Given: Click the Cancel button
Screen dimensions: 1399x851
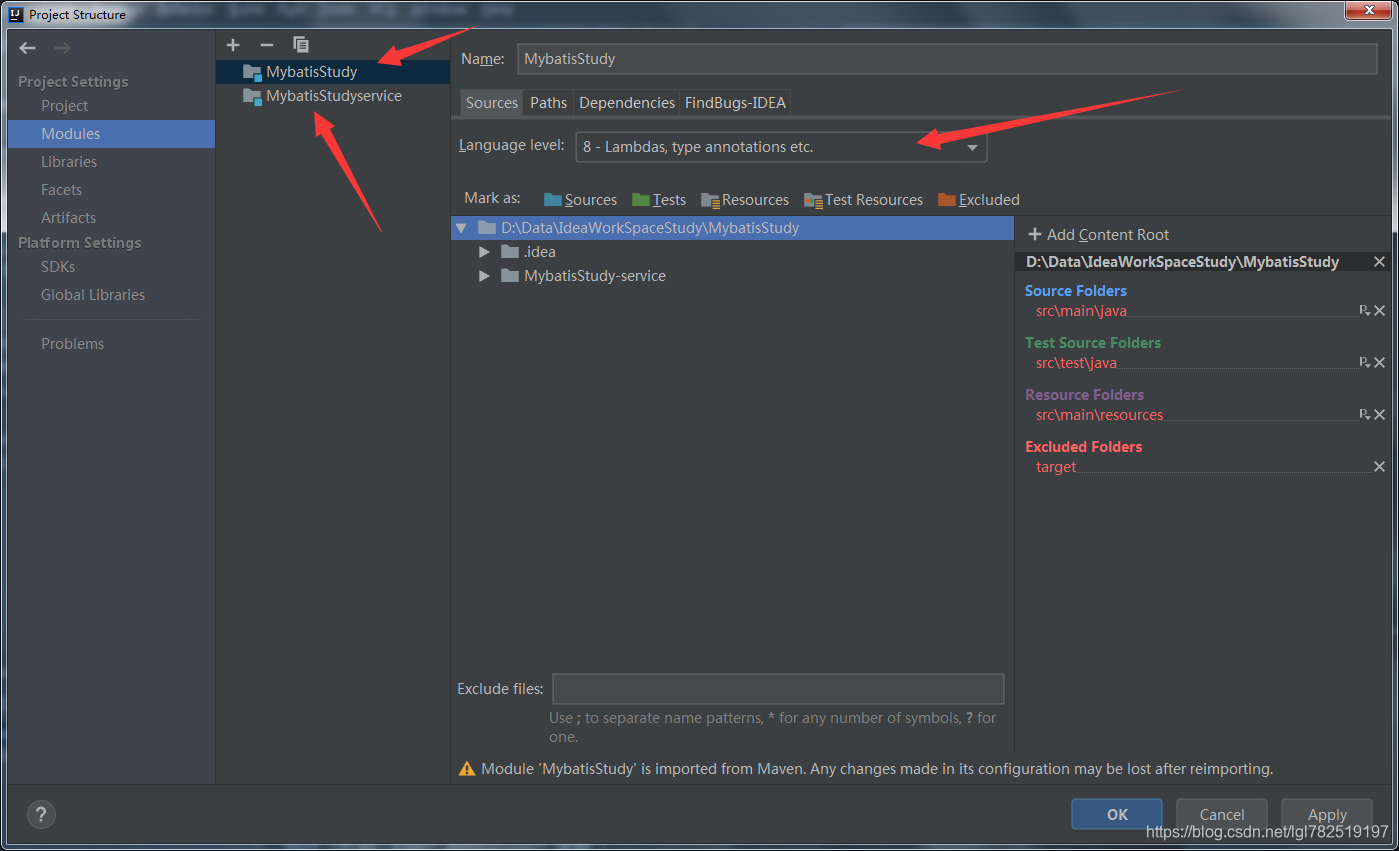Looking at the screenshot, I should pos(1221,814).
